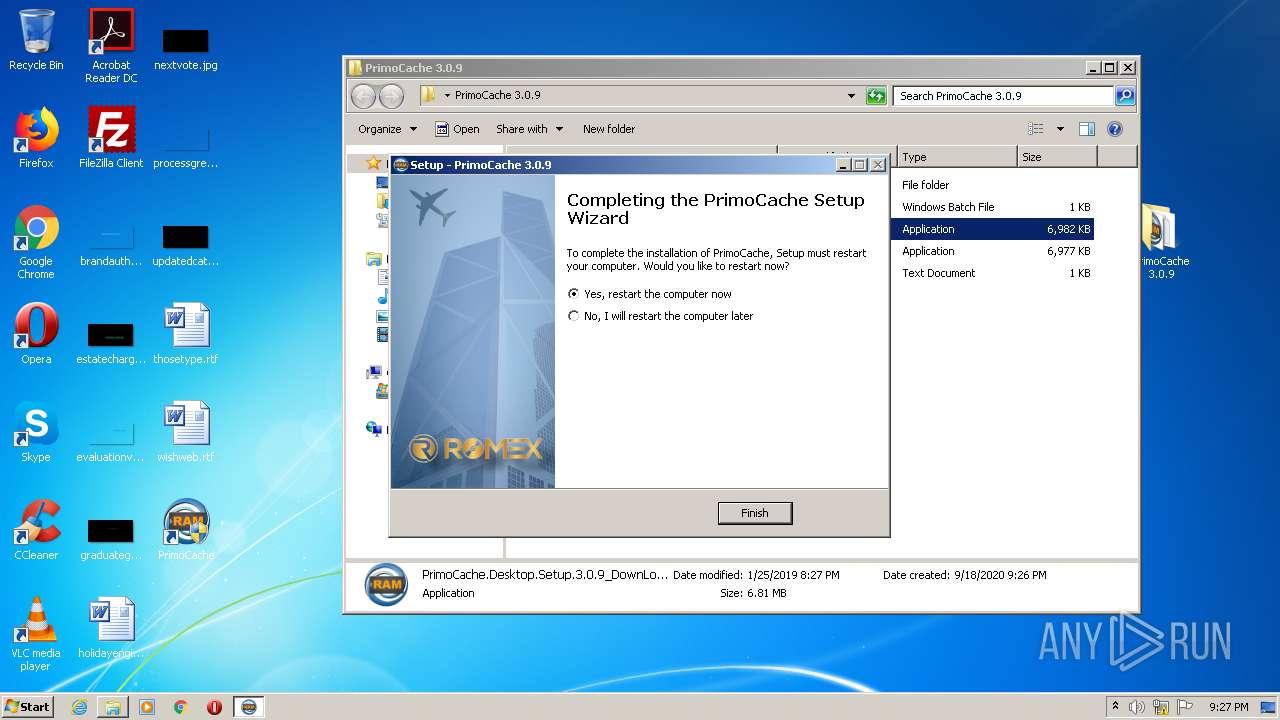Open VLC media player desktop shortcut

(x=36, y=634)
